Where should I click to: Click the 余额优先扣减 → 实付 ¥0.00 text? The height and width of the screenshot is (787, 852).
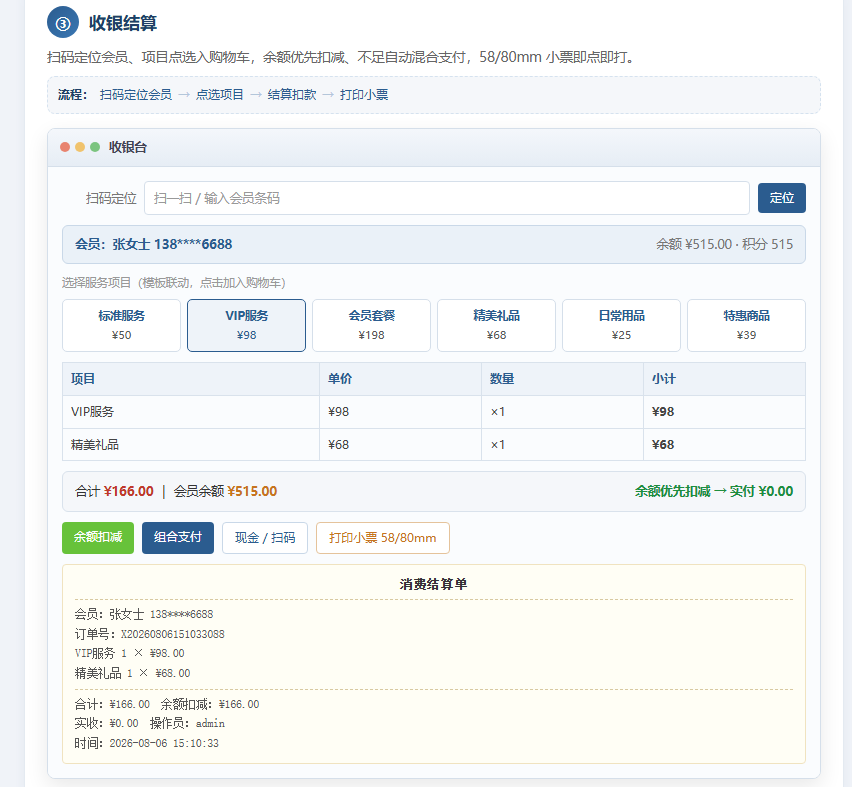714,491
